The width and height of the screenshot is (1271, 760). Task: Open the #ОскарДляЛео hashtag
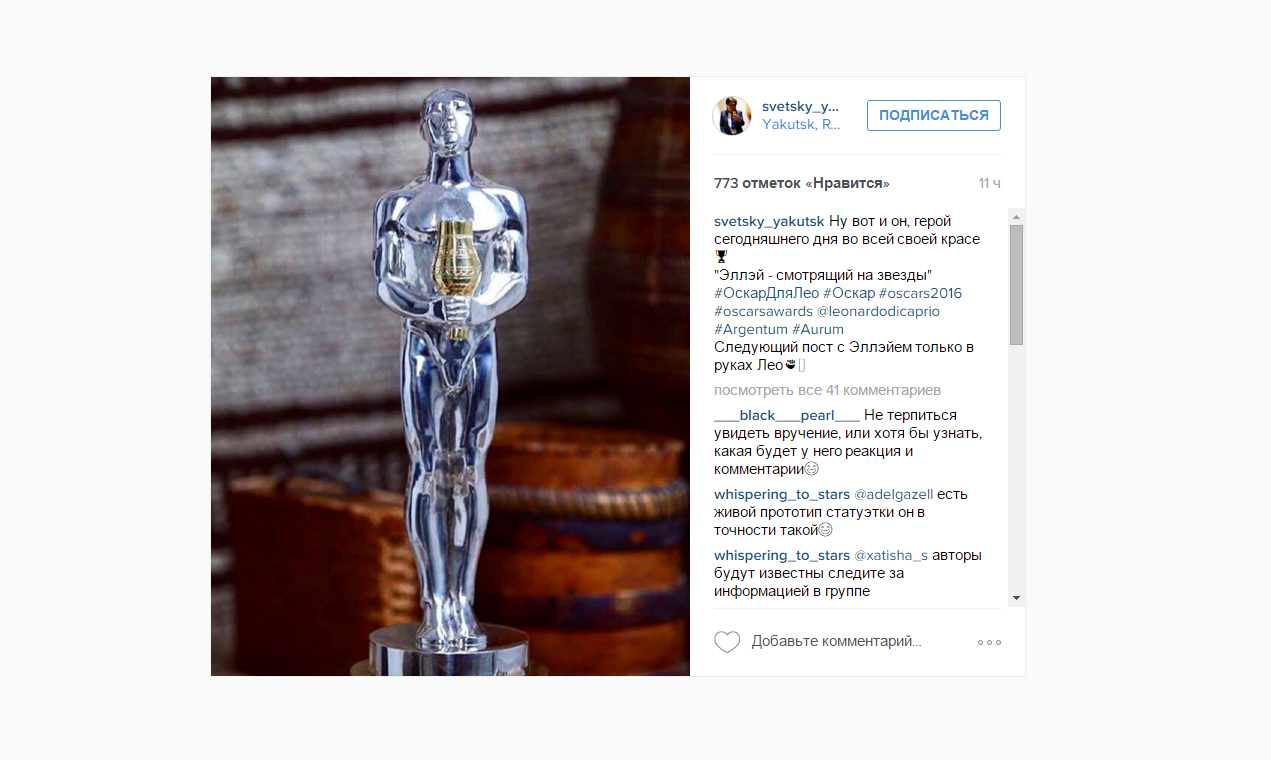click(766, 293)
